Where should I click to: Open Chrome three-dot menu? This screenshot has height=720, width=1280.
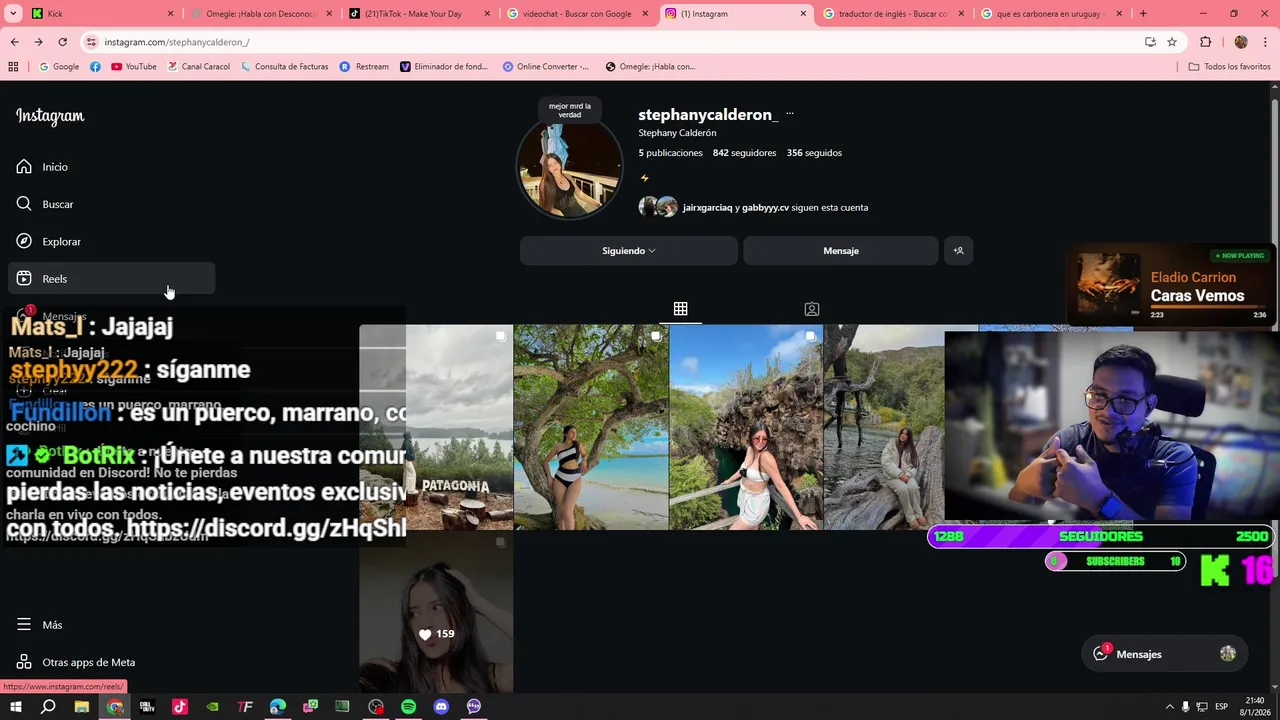tap(1264, 42)
